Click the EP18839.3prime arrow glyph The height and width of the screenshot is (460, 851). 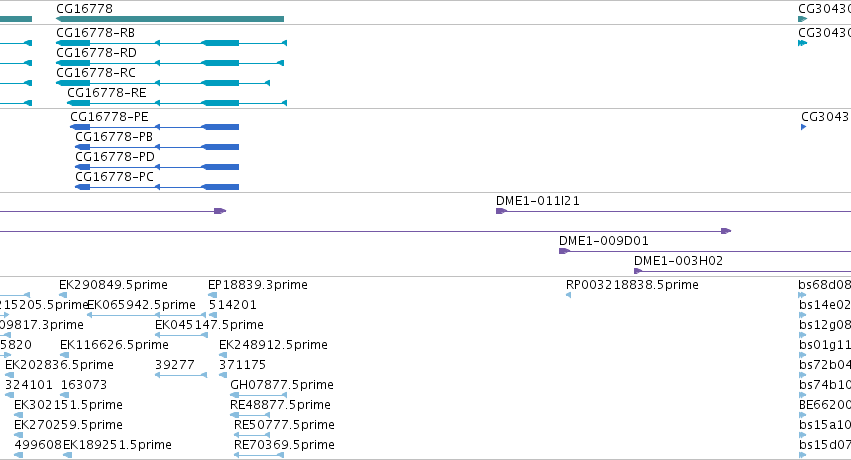[x=212, y=295]
